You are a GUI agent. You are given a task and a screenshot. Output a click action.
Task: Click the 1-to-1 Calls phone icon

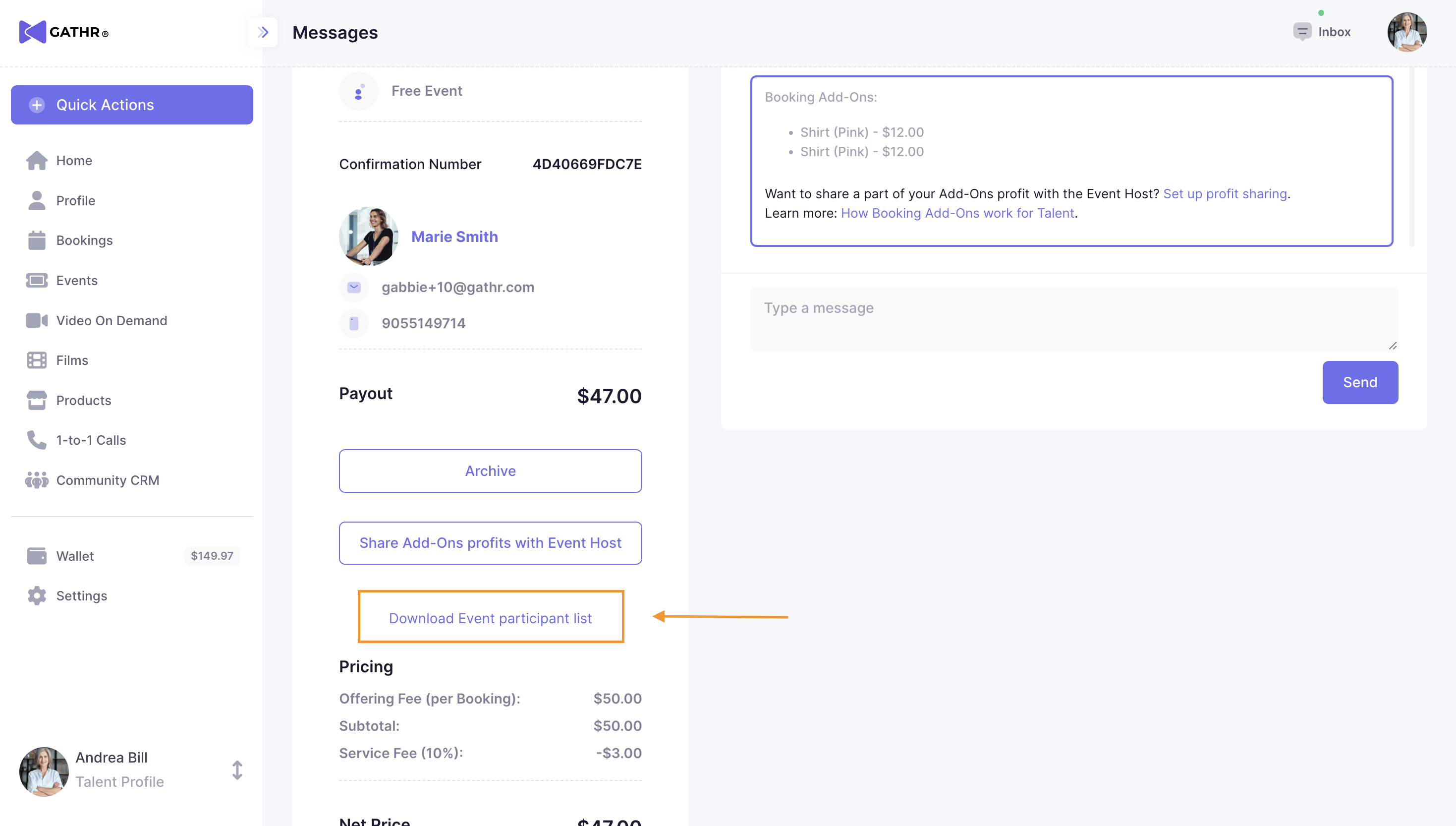pos(37,440)
